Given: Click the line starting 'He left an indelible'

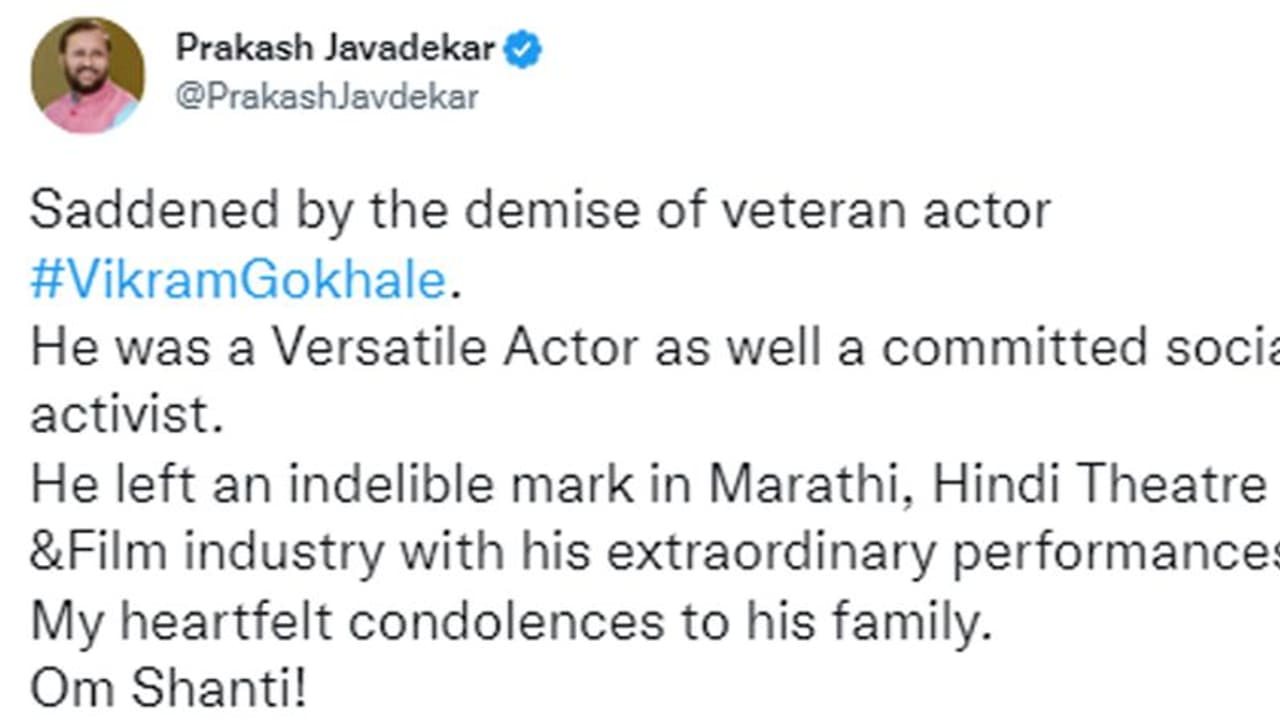Looking at the screenshot, I should (x=640, y=485).
